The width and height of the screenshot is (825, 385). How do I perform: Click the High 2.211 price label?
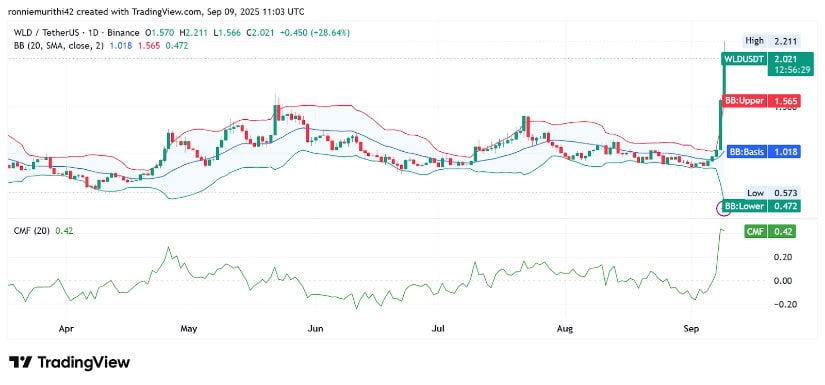771,40
